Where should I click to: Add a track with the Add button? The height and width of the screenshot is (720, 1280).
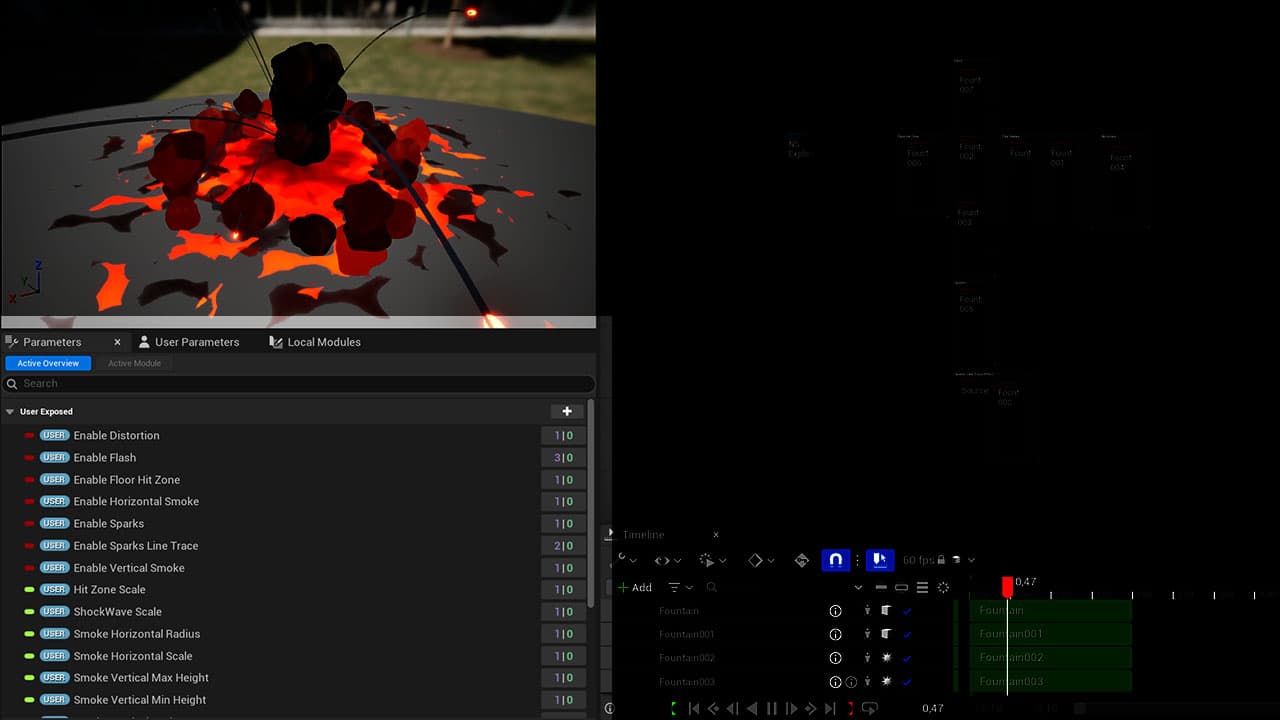click(634, 587)
